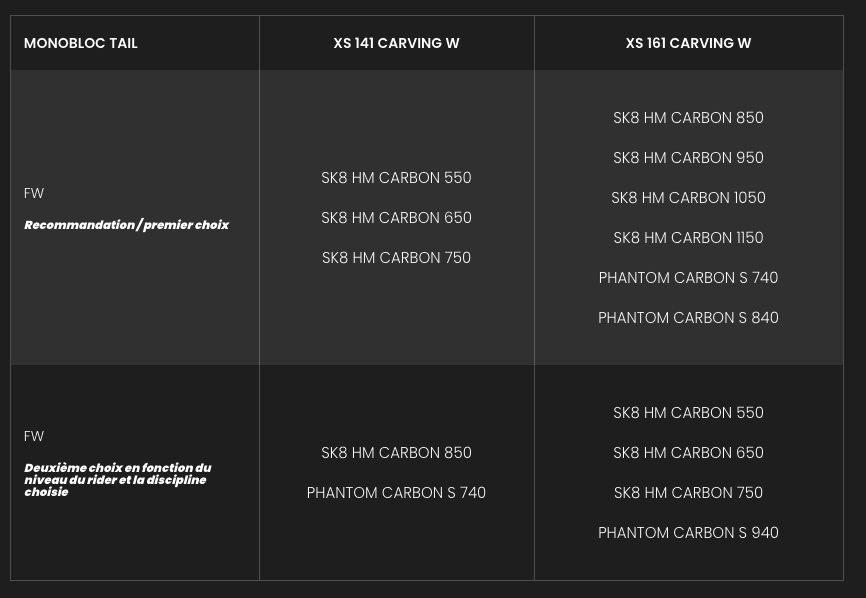Click the Recommandation / premier choix label

(126, 225)
